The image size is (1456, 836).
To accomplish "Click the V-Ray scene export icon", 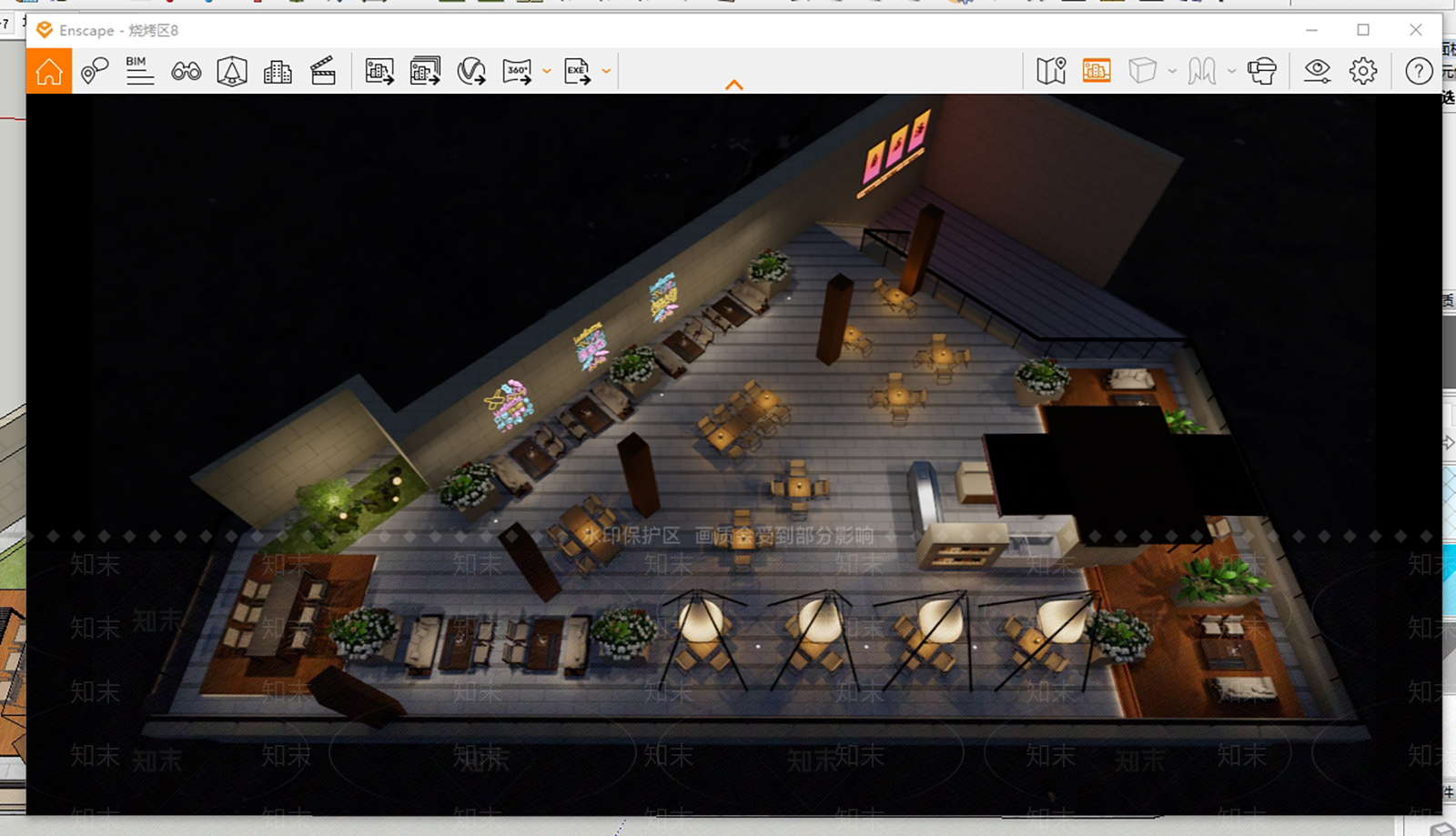I will click(471, 71).
